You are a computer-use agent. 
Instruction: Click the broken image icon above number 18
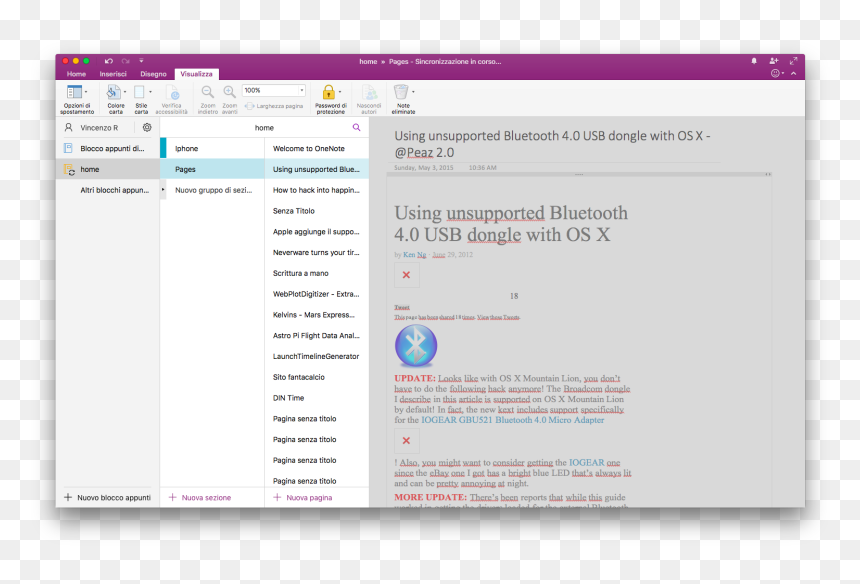tap(406, 275)
